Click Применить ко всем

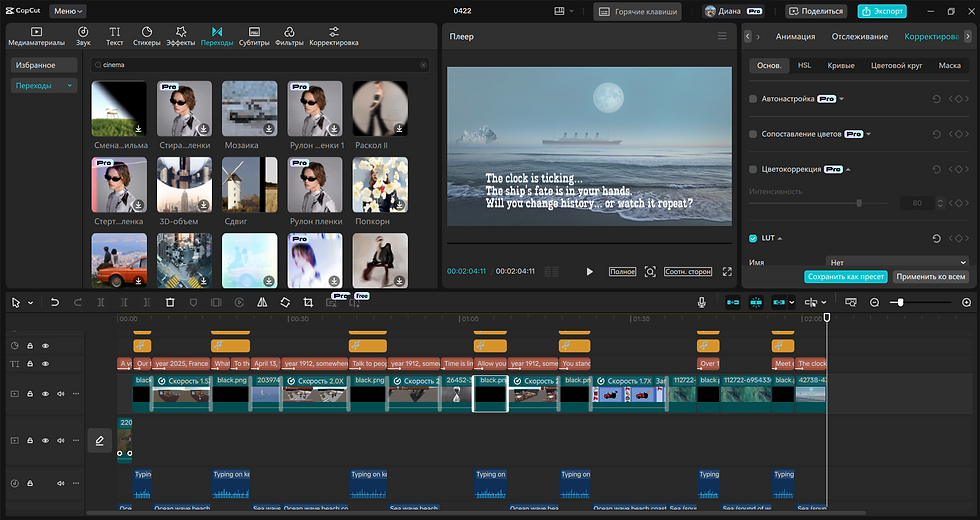931,276
